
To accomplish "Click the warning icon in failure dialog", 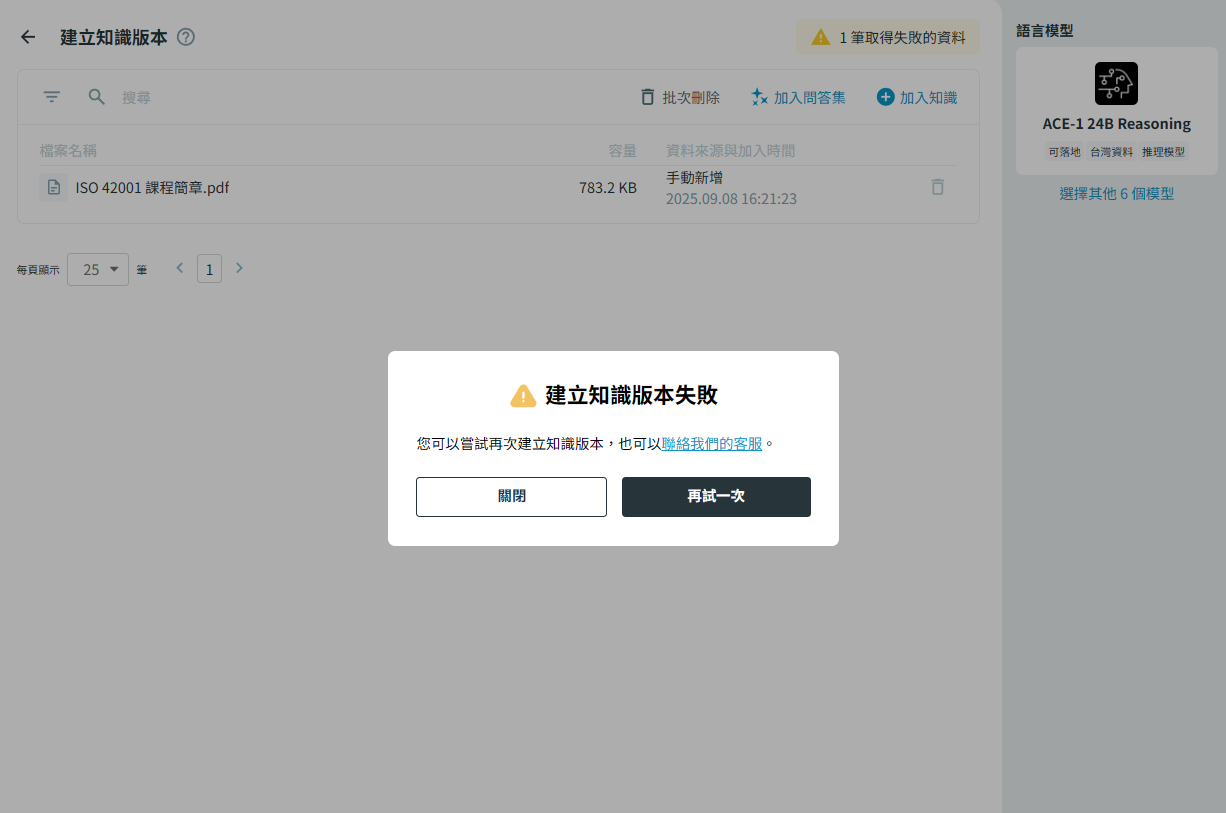I will click(523, 396).
